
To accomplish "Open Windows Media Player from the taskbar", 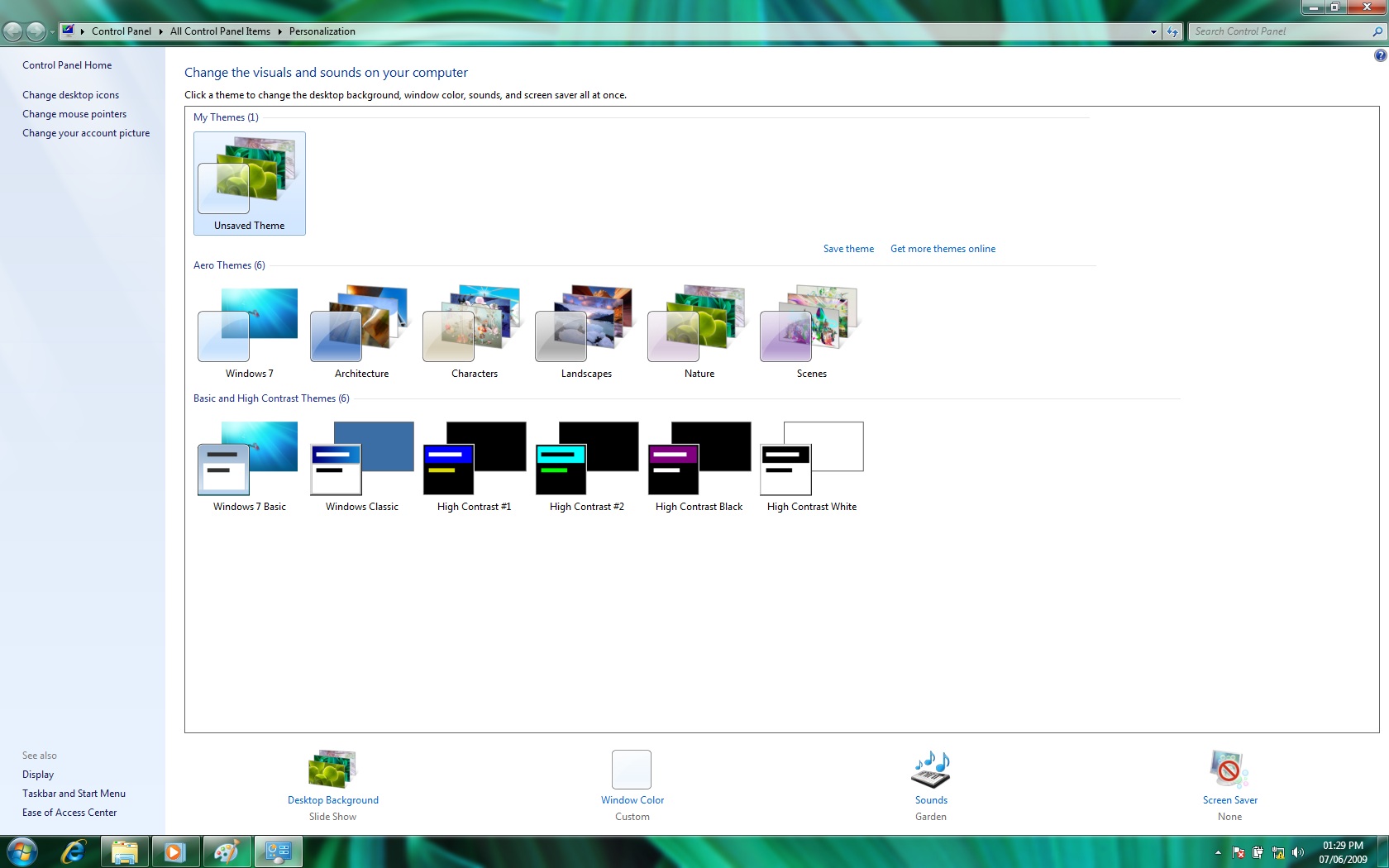I will click(x=174, y=851).
